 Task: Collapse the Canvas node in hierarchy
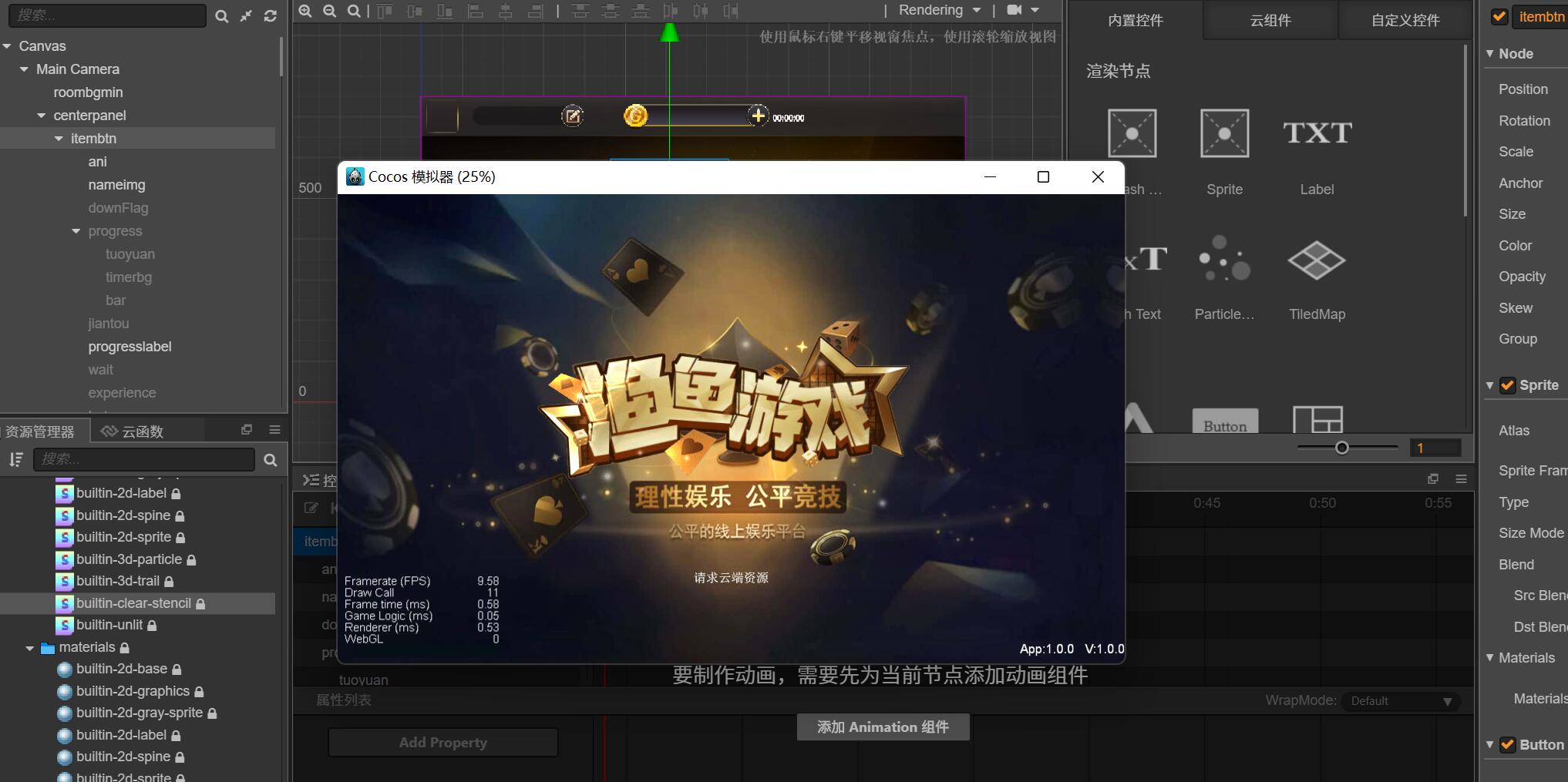7,46
